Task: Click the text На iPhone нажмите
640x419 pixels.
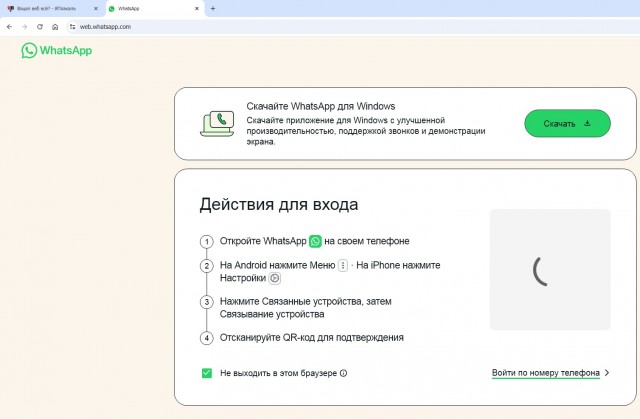Action: tap(398, 265)
